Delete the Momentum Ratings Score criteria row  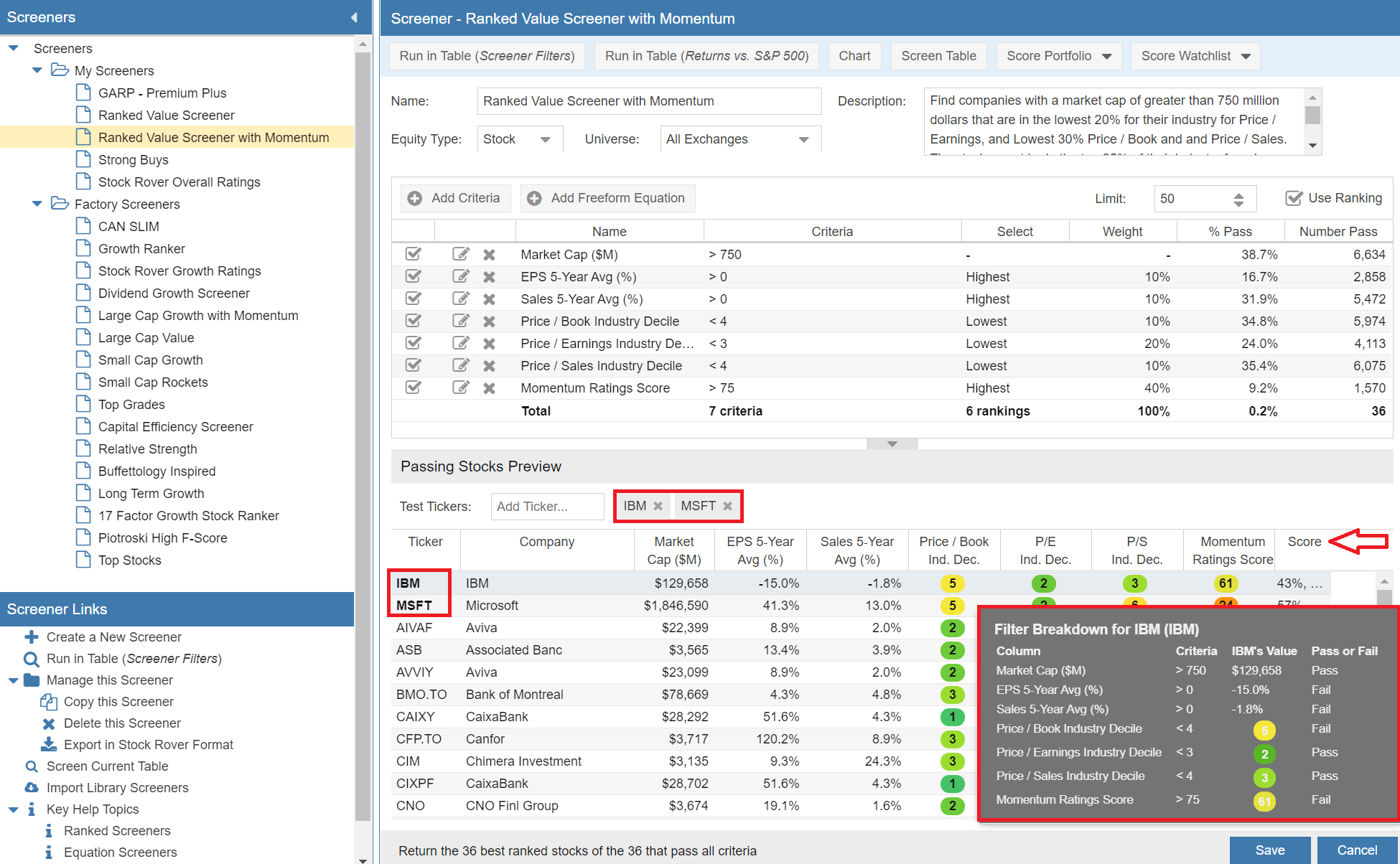489,388
